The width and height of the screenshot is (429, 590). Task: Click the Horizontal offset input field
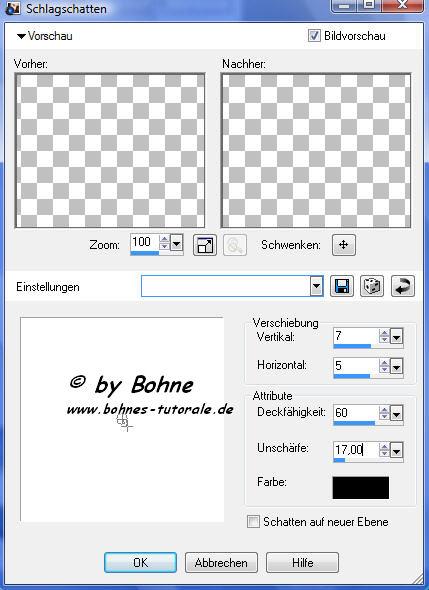[356, 365]
